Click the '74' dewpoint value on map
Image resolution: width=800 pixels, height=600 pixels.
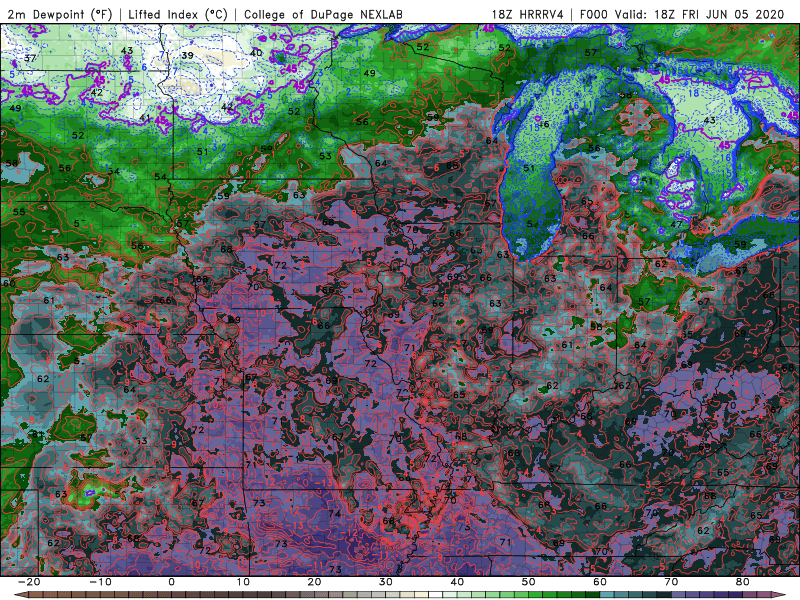335,514
